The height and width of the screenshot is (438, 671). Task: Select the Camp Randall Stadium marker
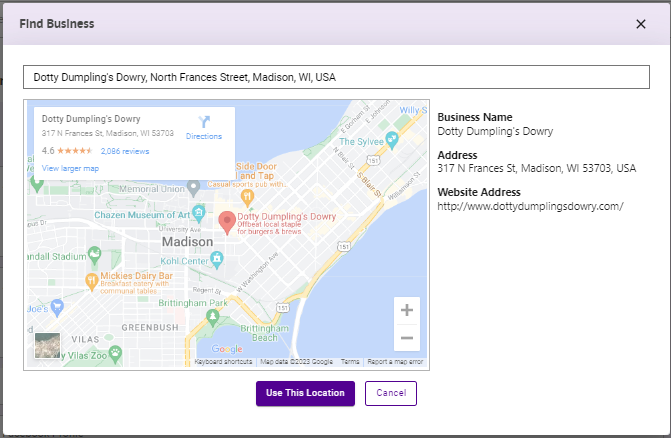click(94, 255)
